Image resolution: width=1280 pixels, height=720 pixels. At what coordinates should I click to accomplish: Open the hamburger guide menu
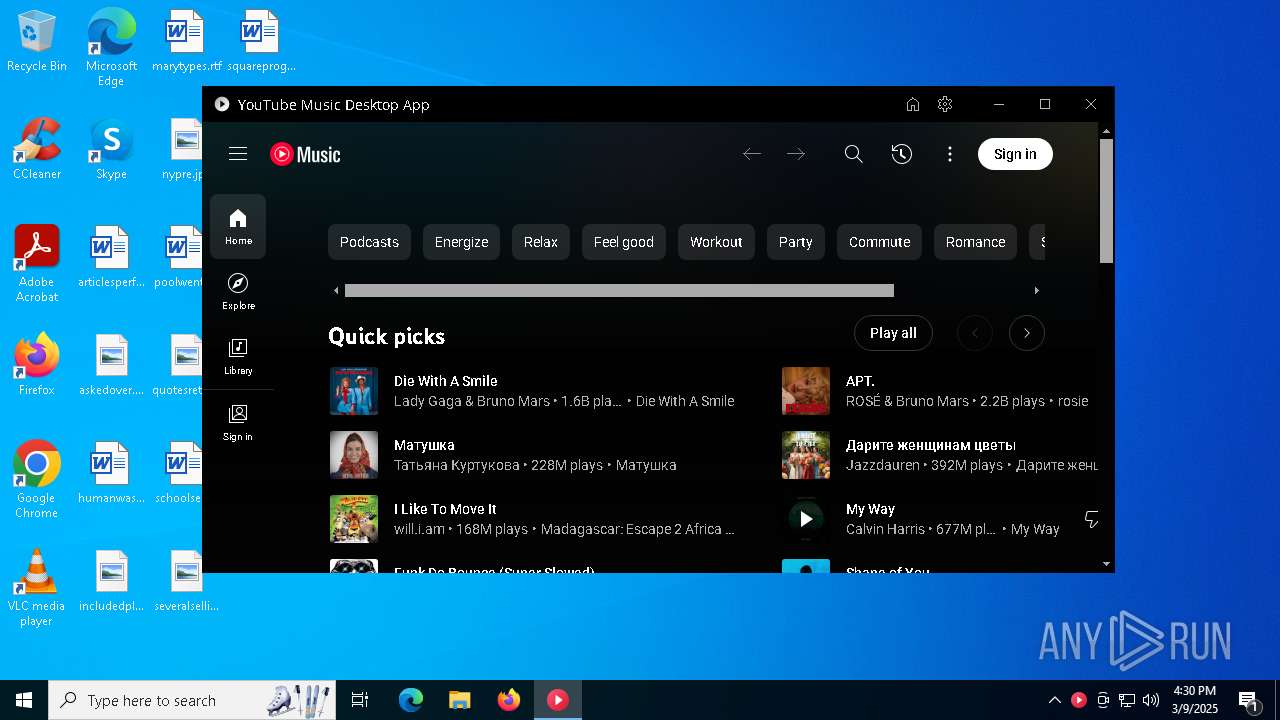click(x=238, y=154)
